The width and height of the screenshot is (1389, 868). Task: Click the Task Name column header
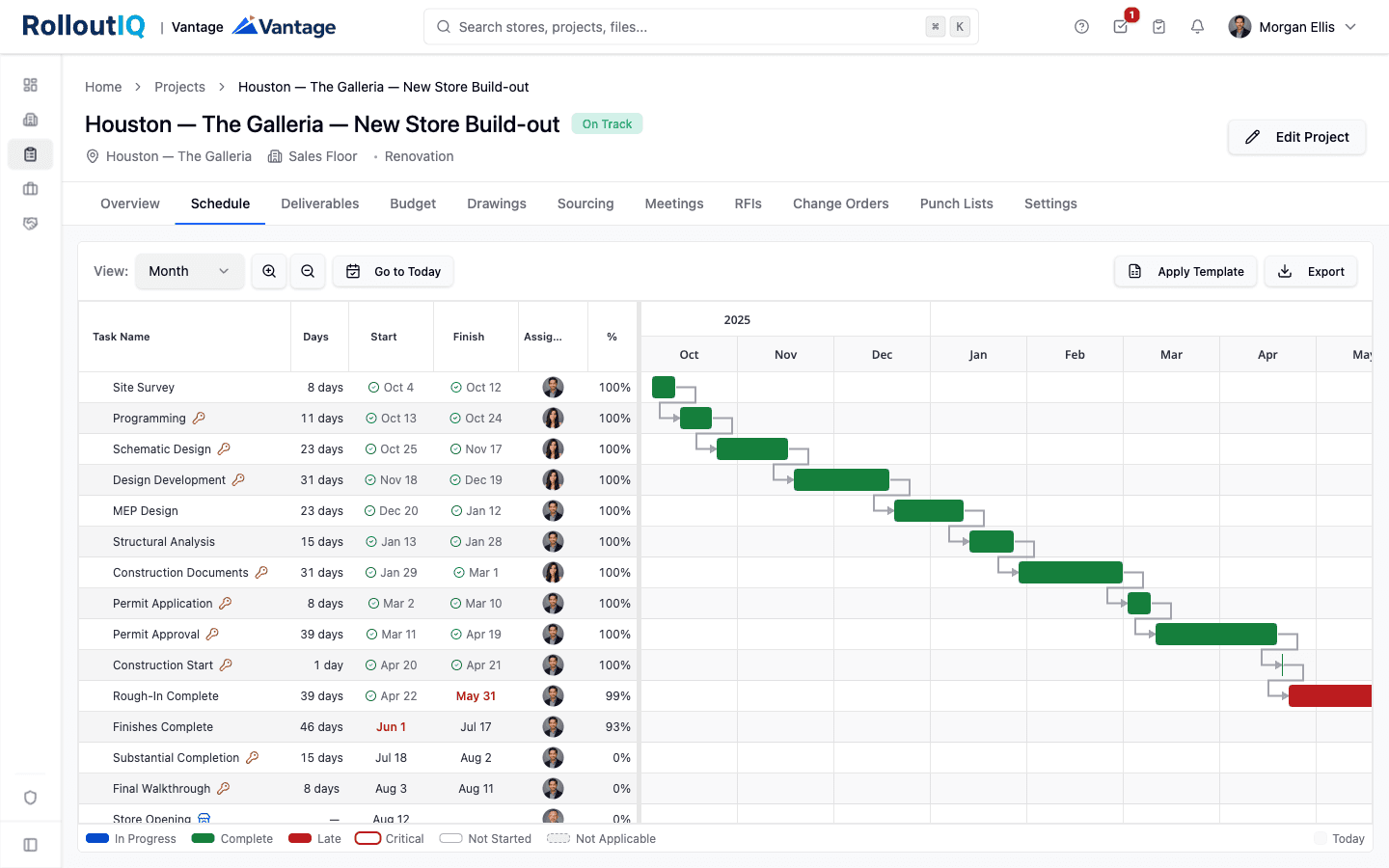click(x=122, y=337)
